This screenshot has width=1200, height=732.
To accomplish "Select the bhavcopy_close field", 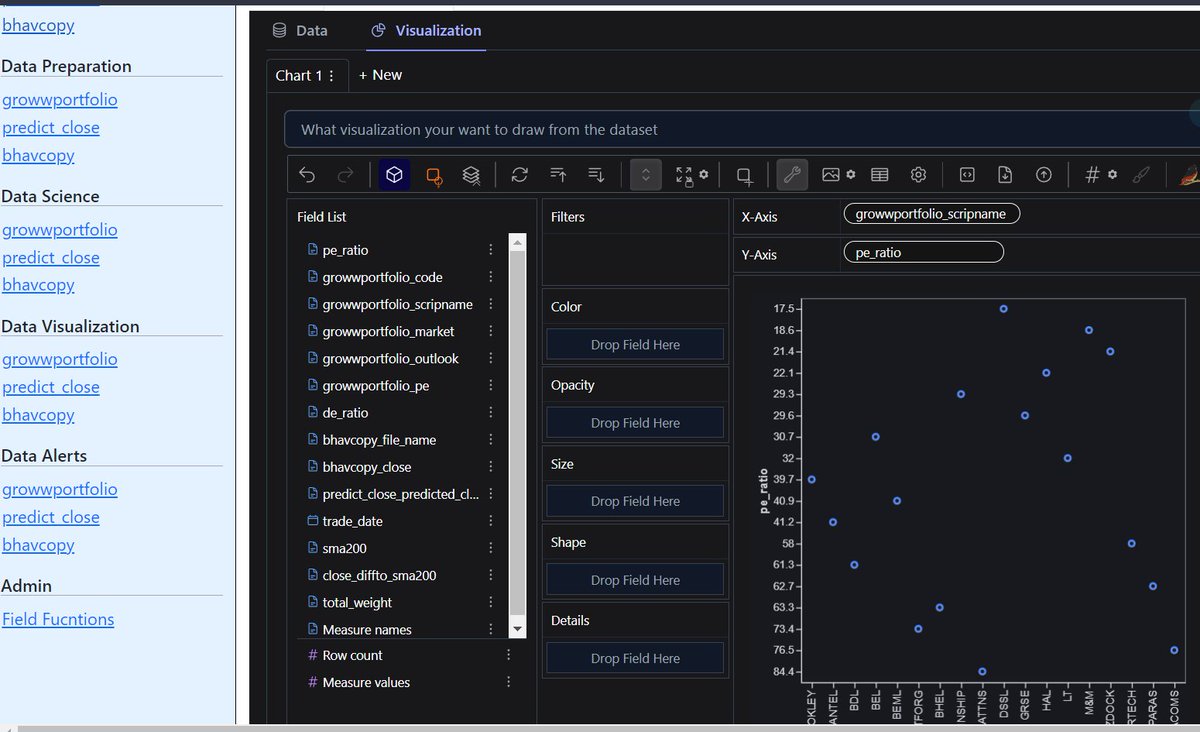I will point(367,467).
